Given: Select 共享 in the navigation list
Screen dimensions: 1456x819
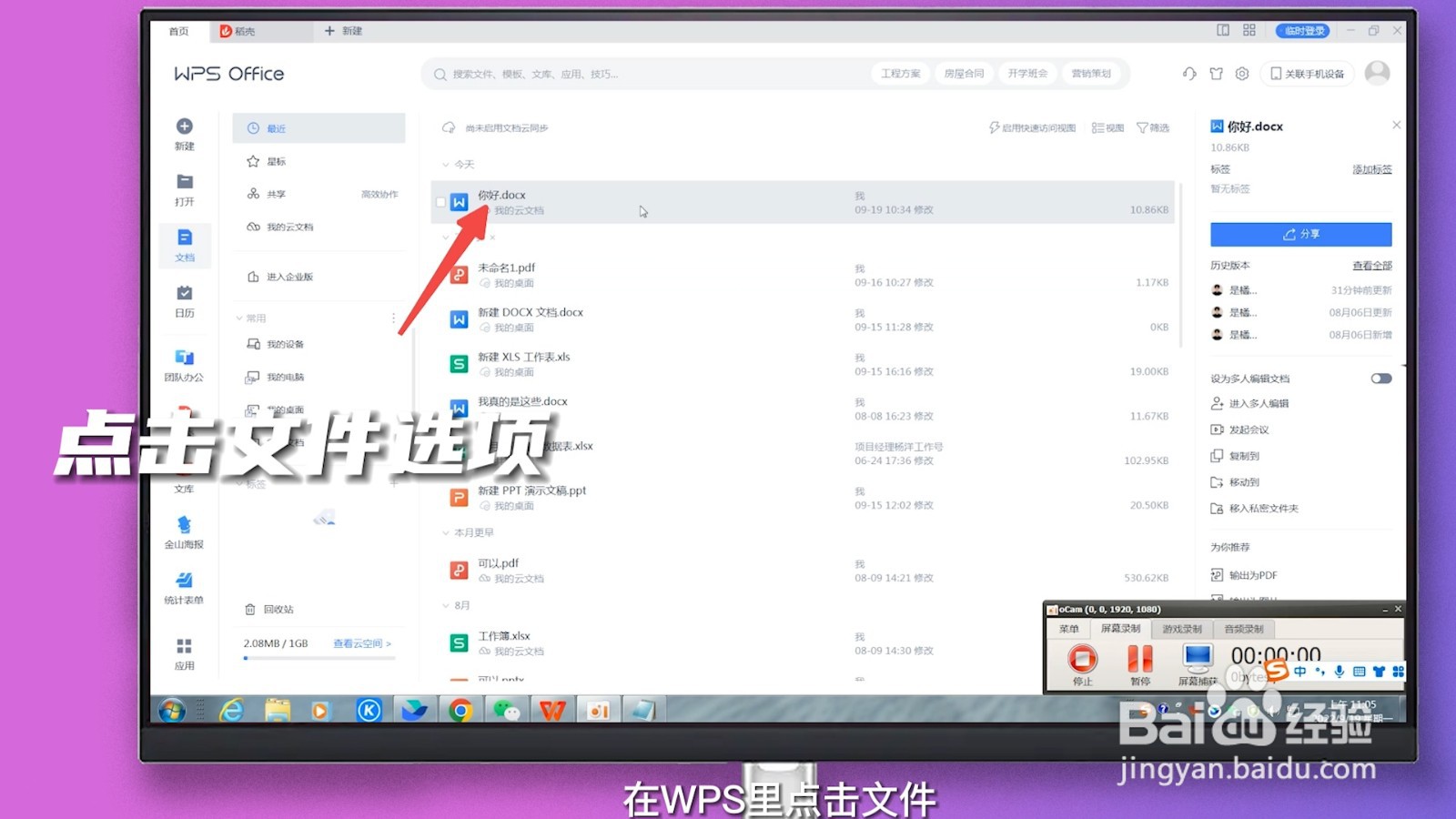Looking at the screenshot, I should (318, 194).
